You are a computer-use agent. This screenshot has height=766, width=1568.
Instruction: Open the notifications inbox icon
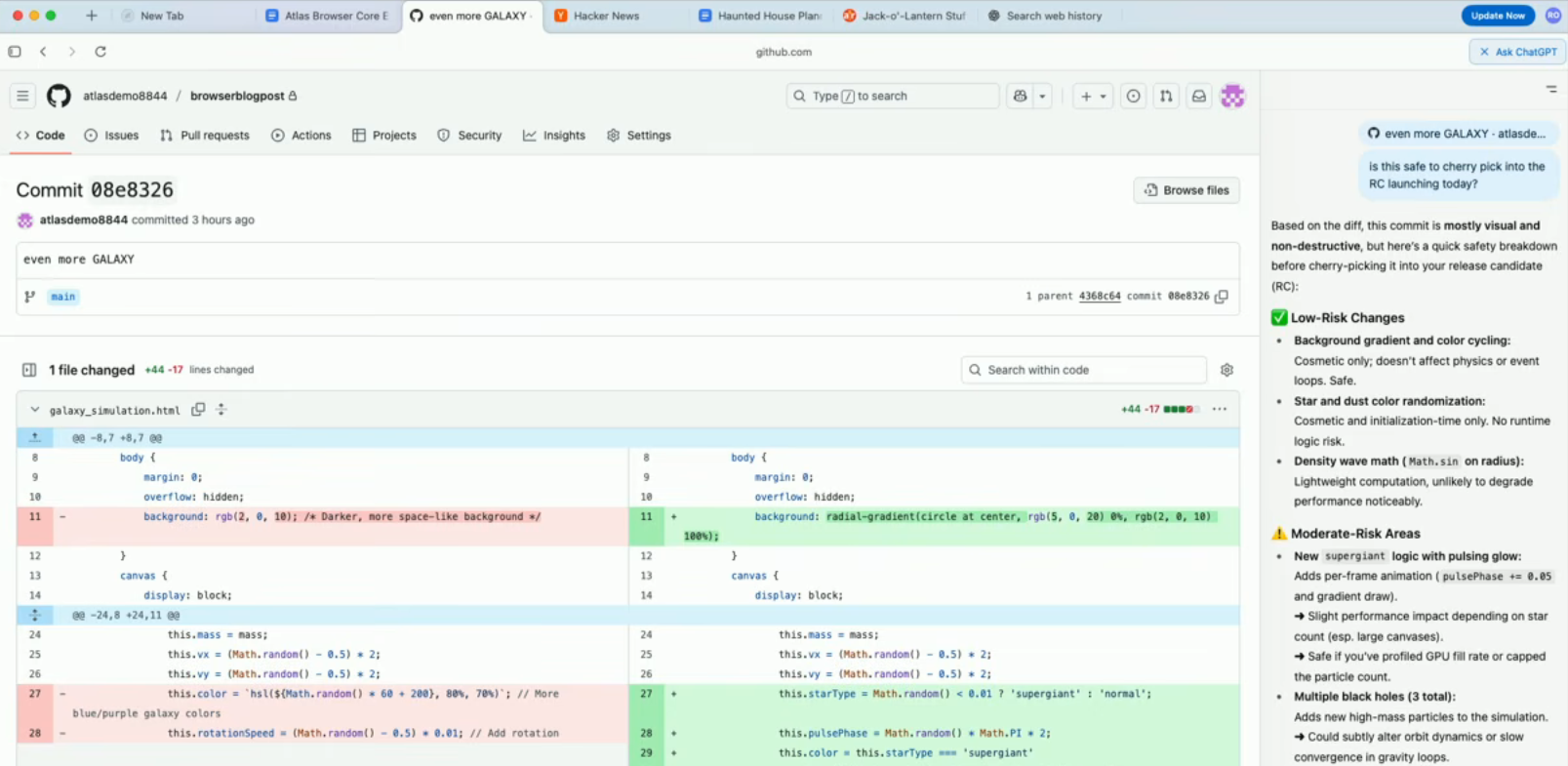[x=1199, y=96]
